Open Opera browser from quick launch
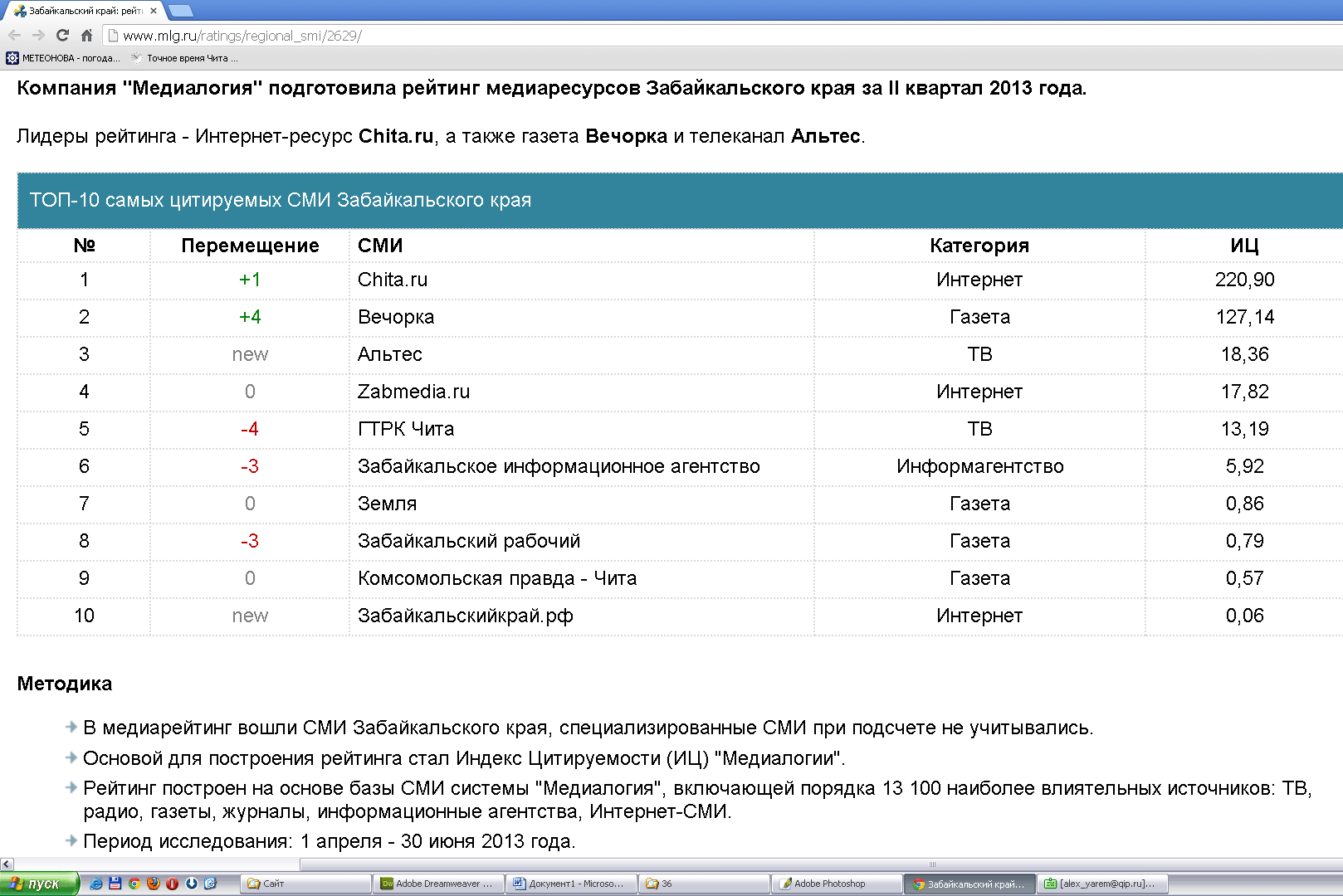Screen dimensions: 1343x896 173,884
